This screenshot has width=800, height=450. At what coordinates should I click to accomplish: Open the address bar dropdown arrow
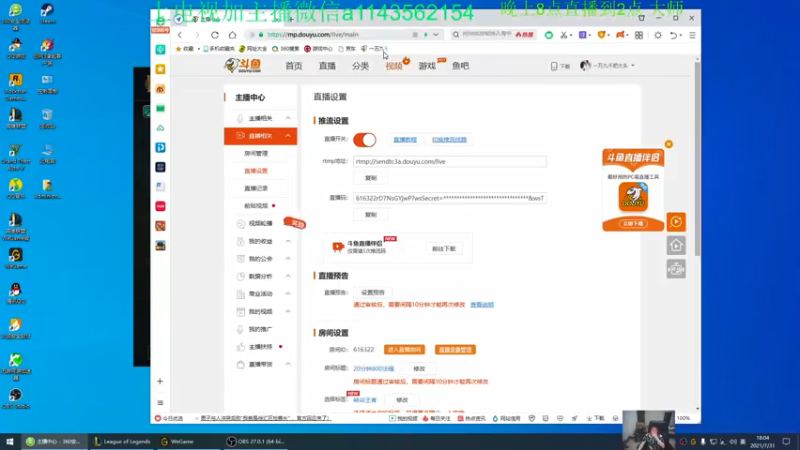436,35
